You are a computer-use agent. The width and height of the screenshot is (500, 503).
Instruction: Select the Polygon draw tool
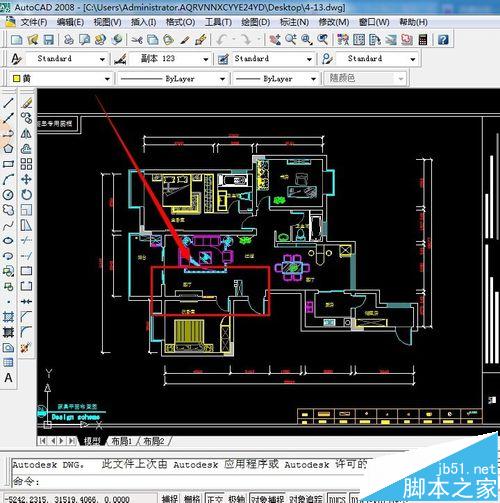8,149
